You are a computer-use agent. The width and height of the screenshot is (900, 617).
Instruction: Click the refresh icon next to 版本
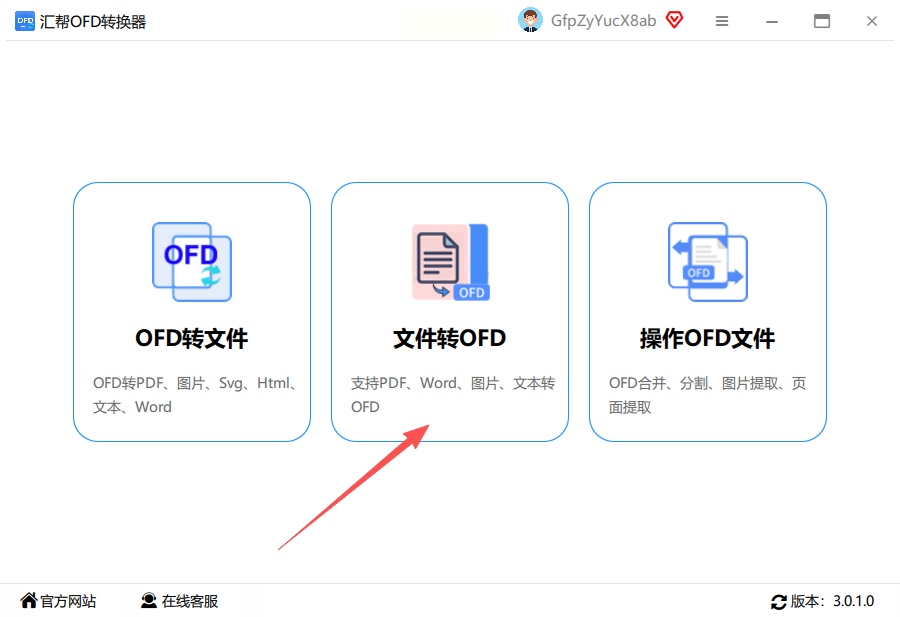tap(778, 602)
